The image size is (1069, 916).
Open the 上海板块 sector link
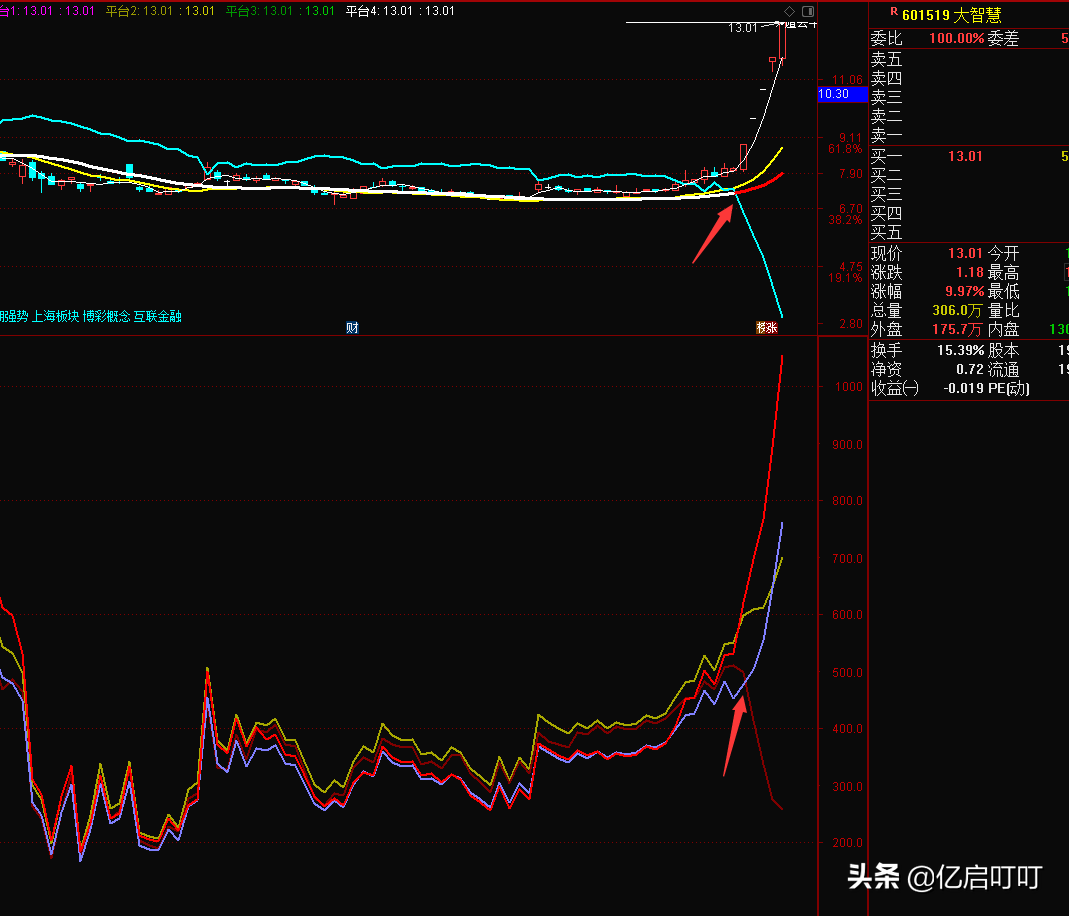pos(55,316)
